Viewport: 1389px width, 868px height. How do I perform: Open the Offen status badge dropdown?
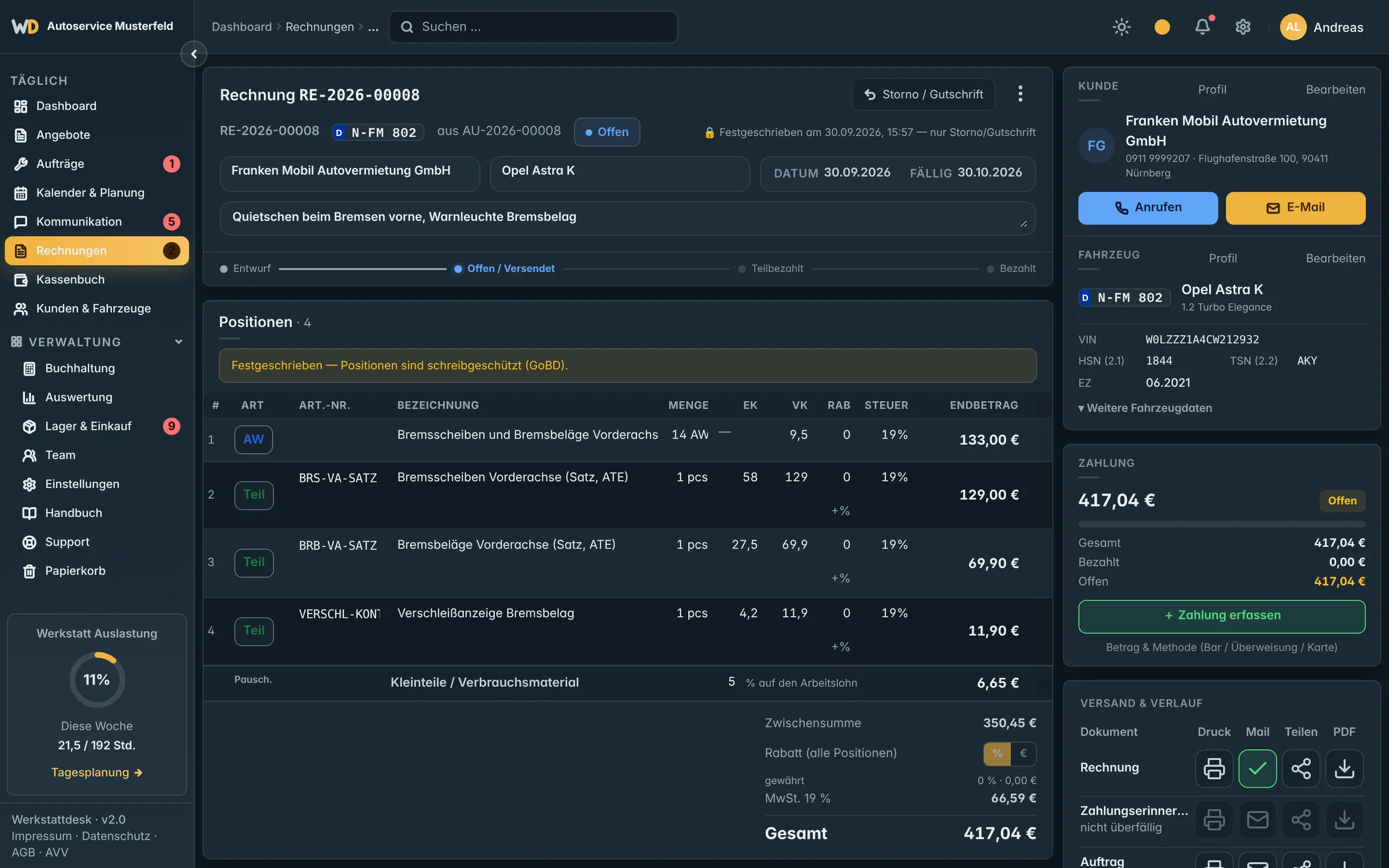607,132
